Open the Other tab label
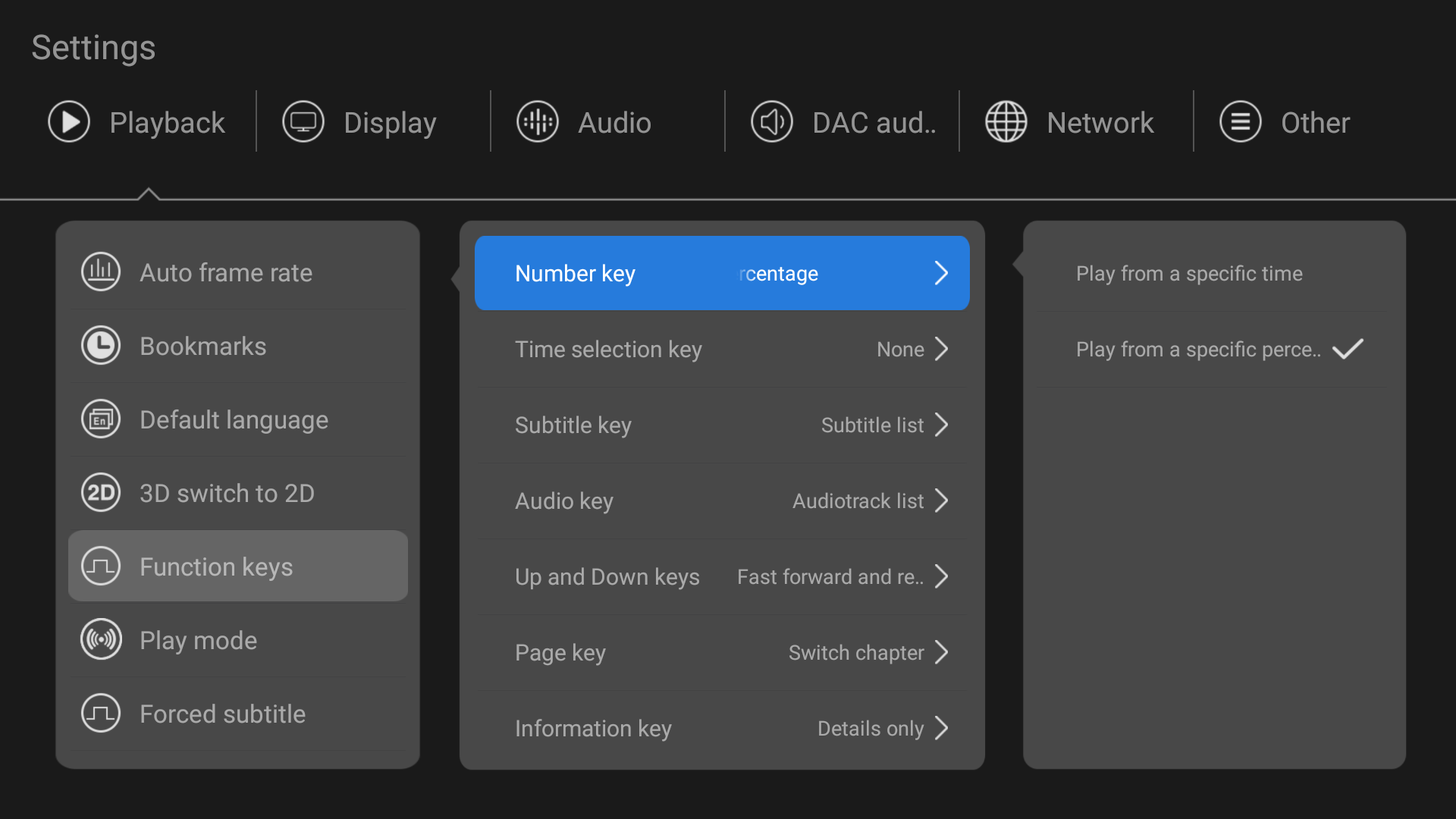 (1315, 123)
